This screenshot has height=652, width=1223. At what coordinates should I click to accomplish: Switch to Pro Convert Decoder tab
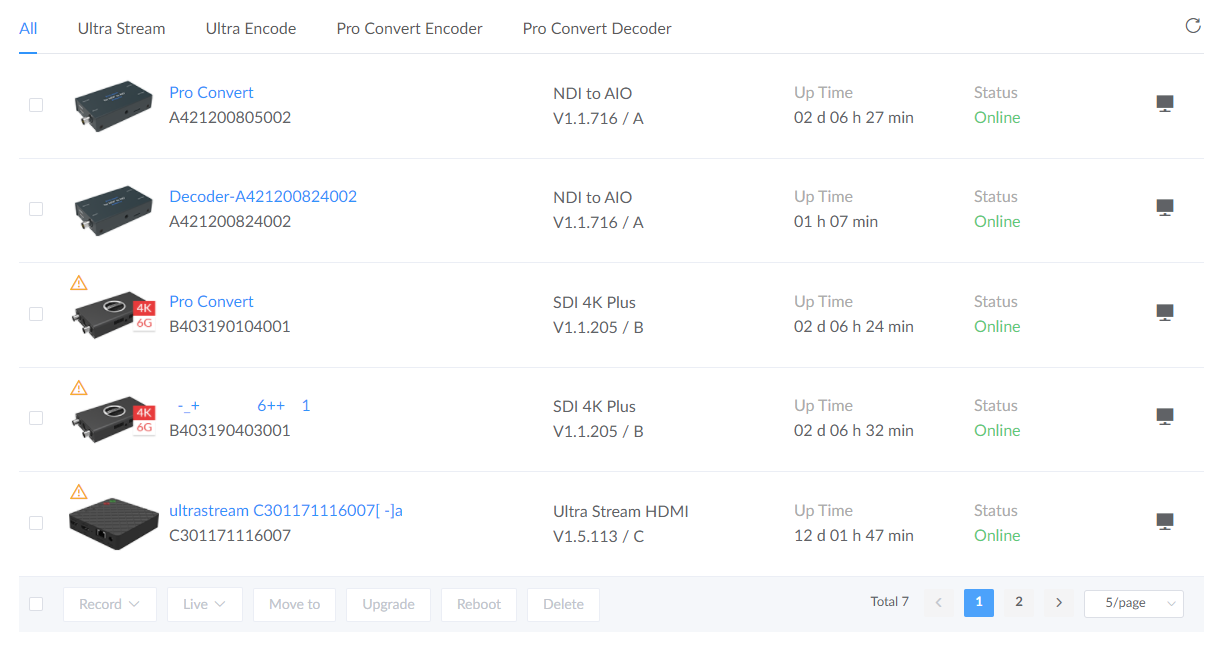click(596, 28)
